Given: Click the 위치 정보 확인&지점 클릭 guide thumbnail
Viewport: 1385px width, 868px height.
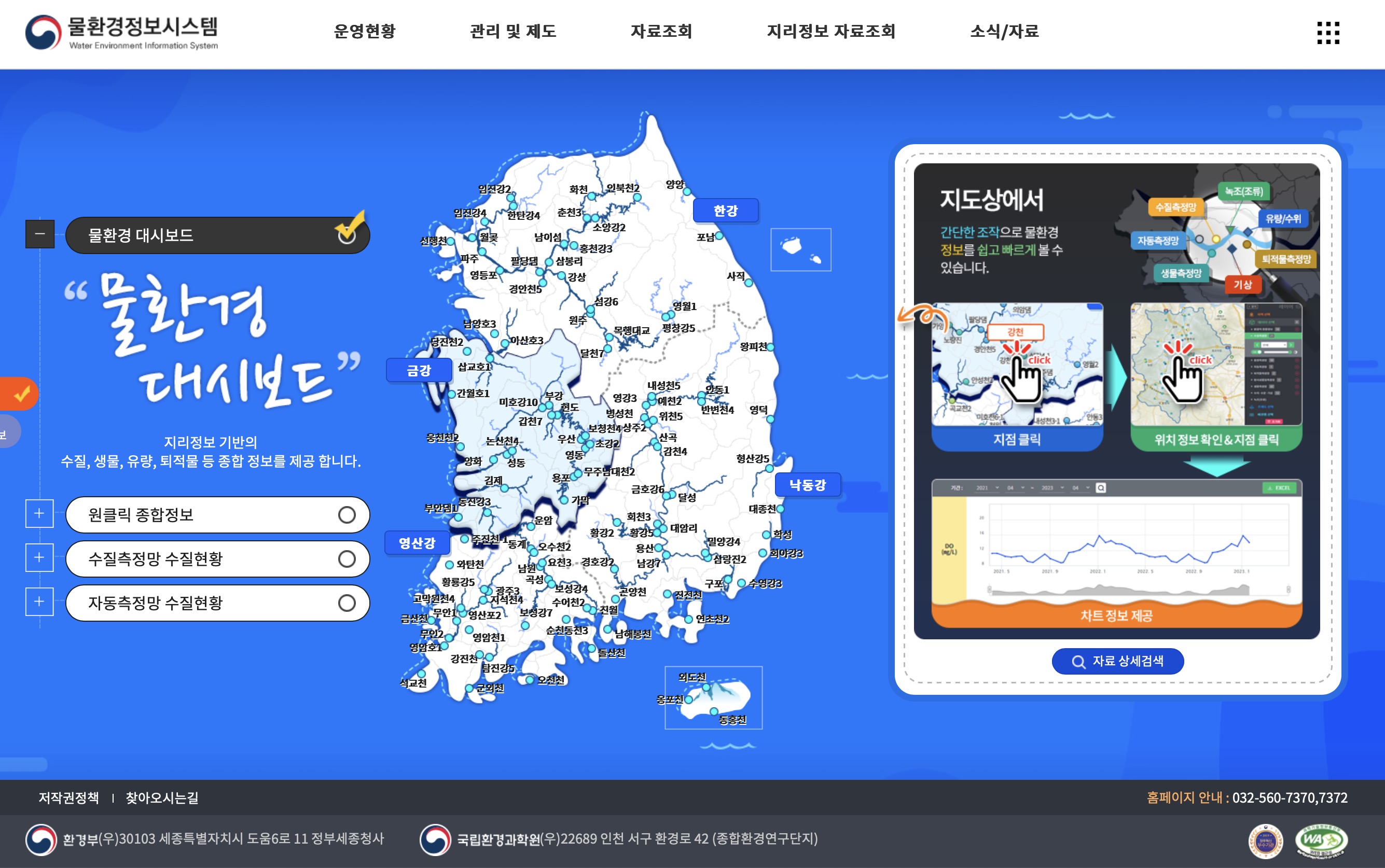Looking at the screenshot, I should [1216, 377].
